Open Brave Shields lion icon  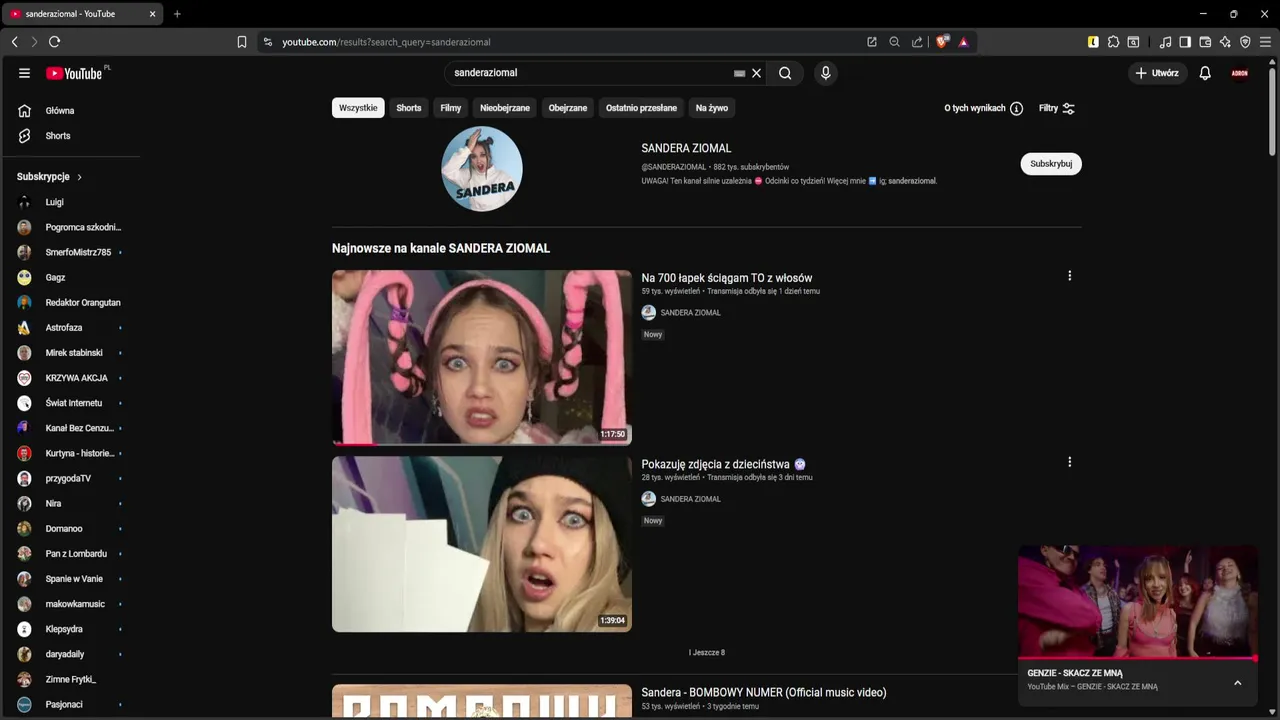click(942, 42)
